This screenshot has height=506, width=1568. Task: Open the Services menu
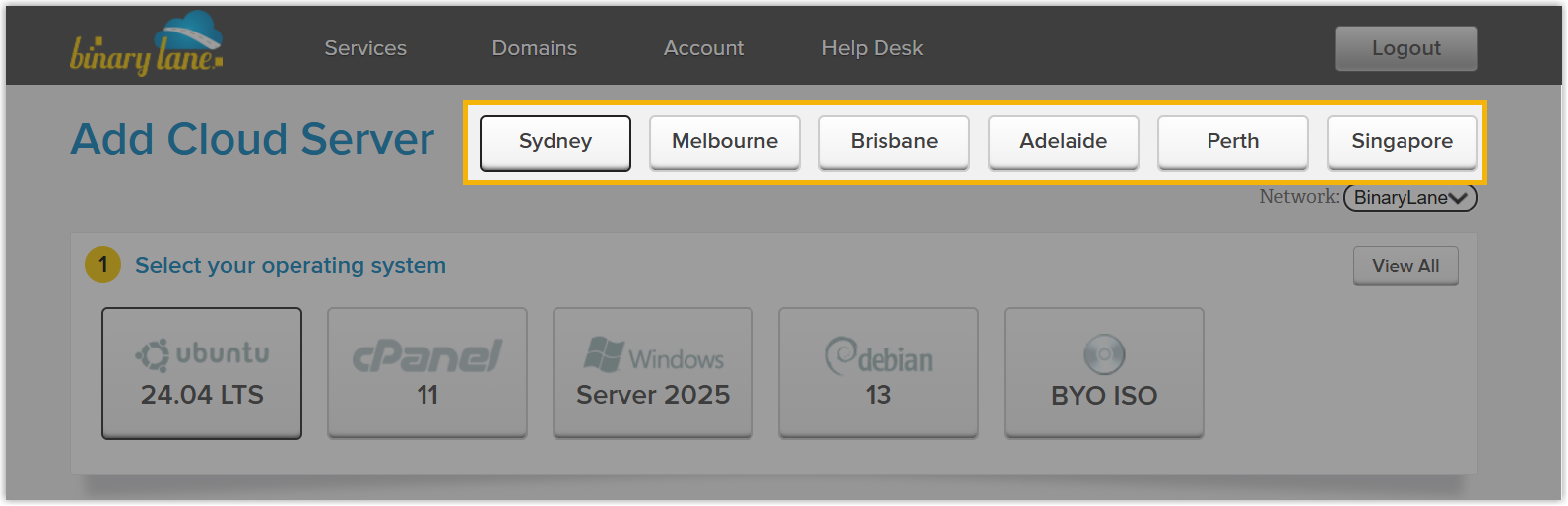pos(365,48)
